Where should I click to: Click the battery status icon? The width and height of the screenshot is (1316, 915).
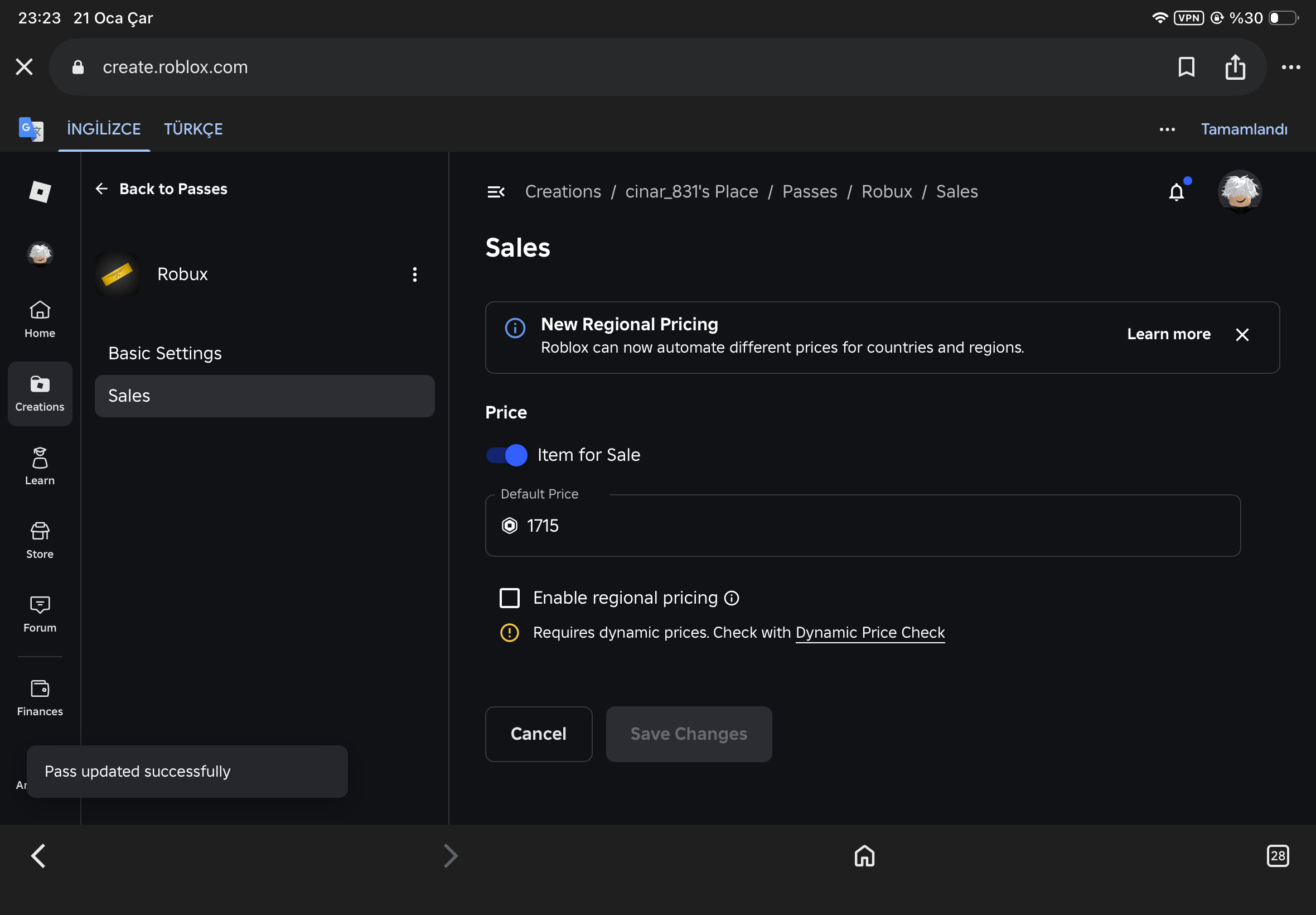click(x=1283, y=18)
